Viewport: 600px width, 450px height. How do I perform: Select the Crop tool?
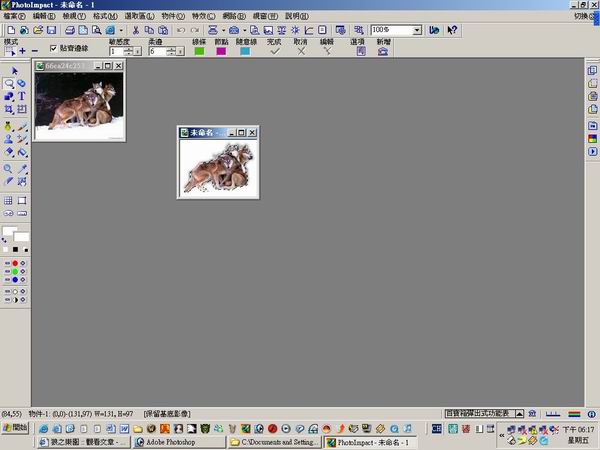click(x=8, y=109)
